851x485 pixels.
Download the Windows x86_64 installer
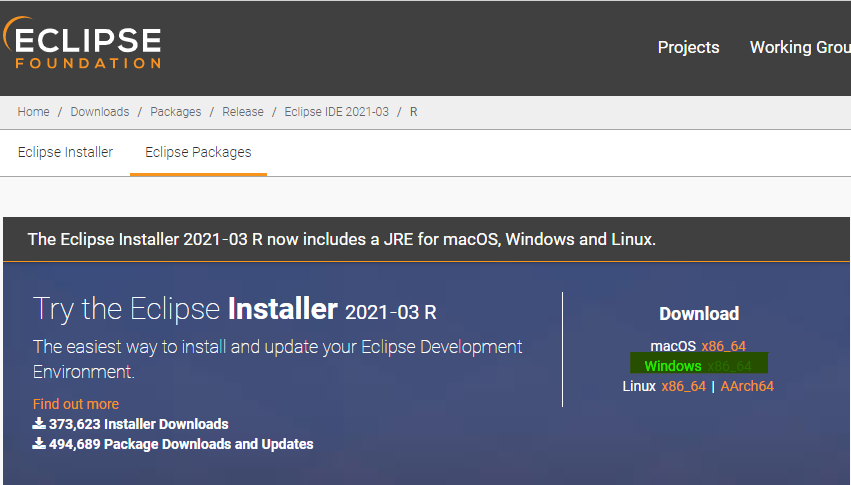pos(728,366)
